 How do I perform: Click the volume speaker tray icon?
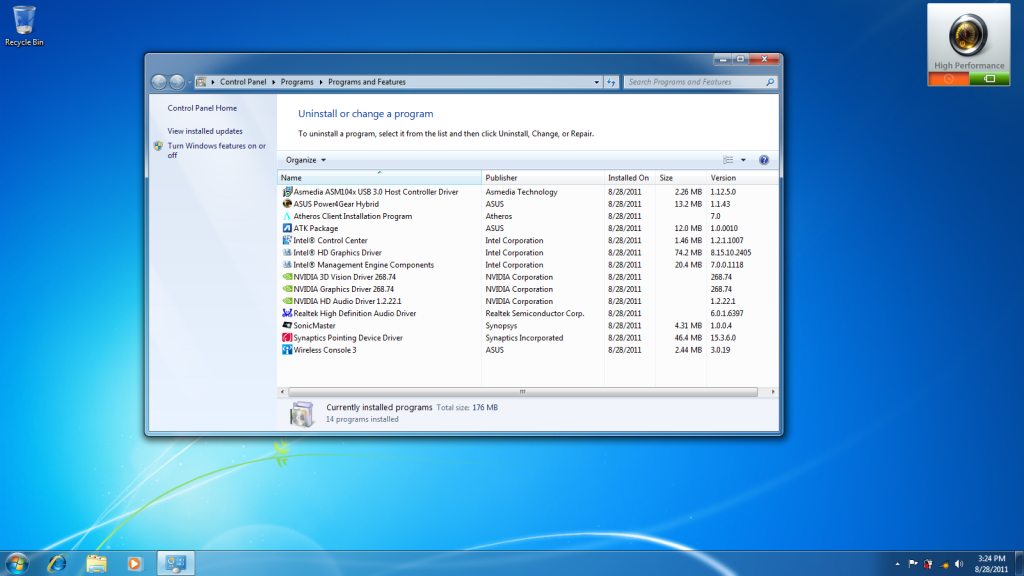click(960, 563)
